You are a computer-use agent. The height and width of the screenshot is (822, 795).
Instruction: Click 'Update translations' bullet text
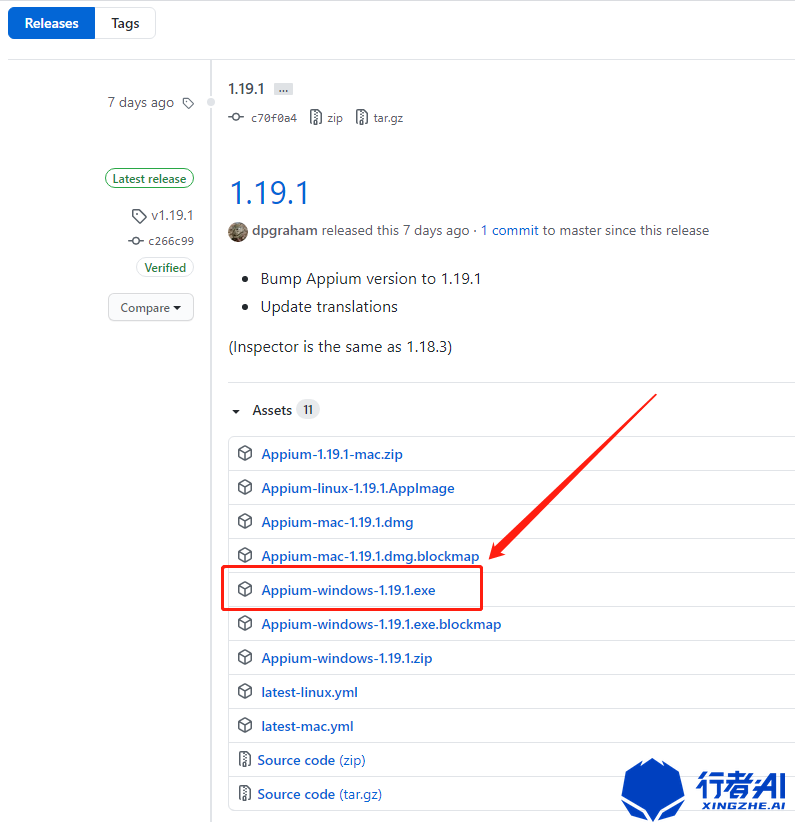329,307
